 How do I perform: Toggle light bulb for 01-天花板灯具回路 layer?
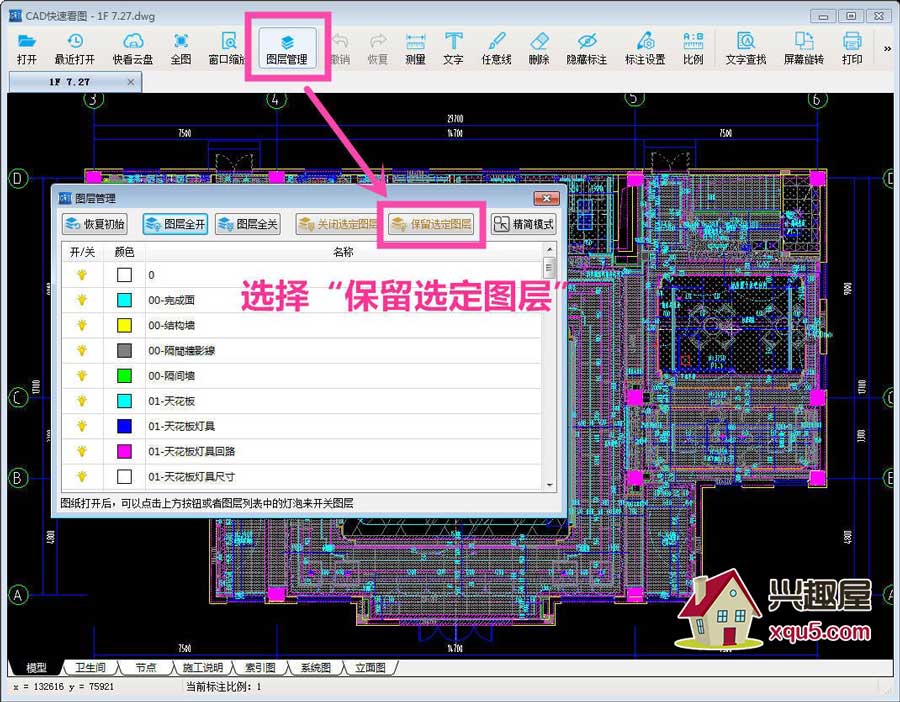[82, 452]
